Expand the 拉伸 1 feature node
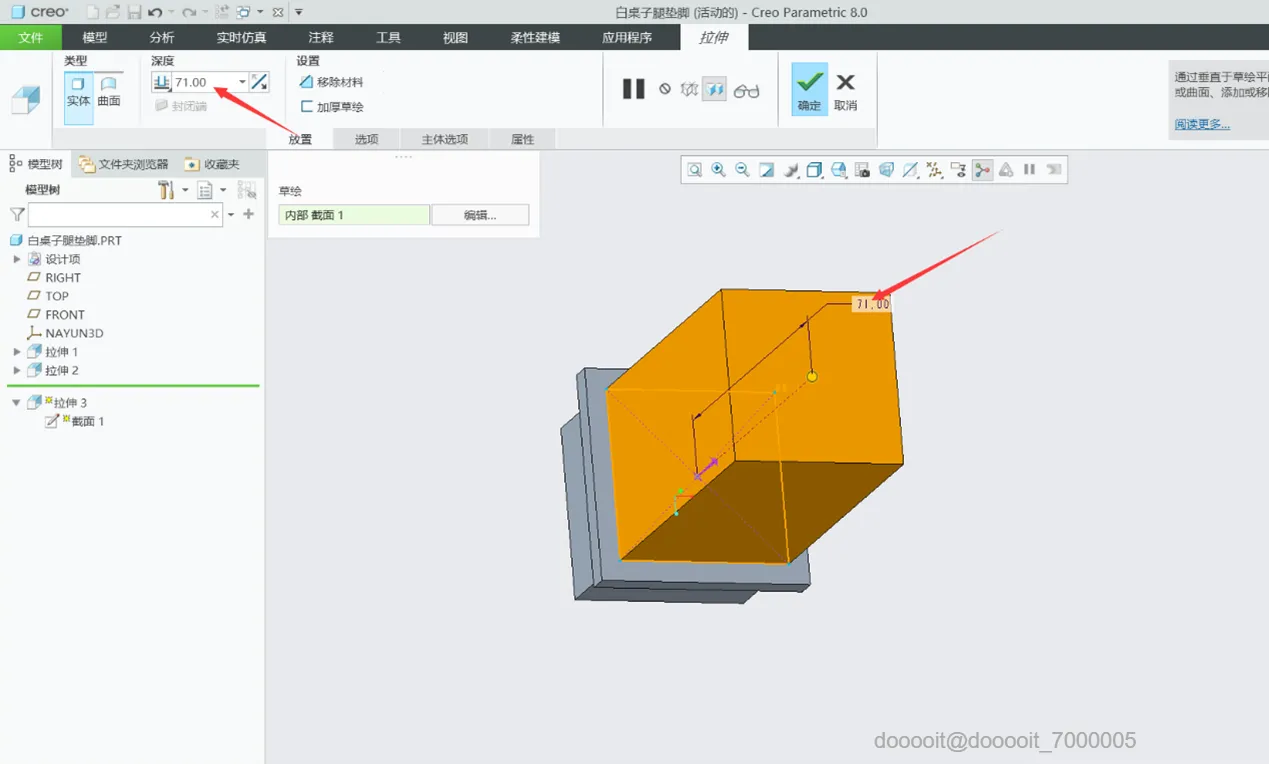Image resolution: width=1269 pixels, height=764 pixels. (17, 352)
